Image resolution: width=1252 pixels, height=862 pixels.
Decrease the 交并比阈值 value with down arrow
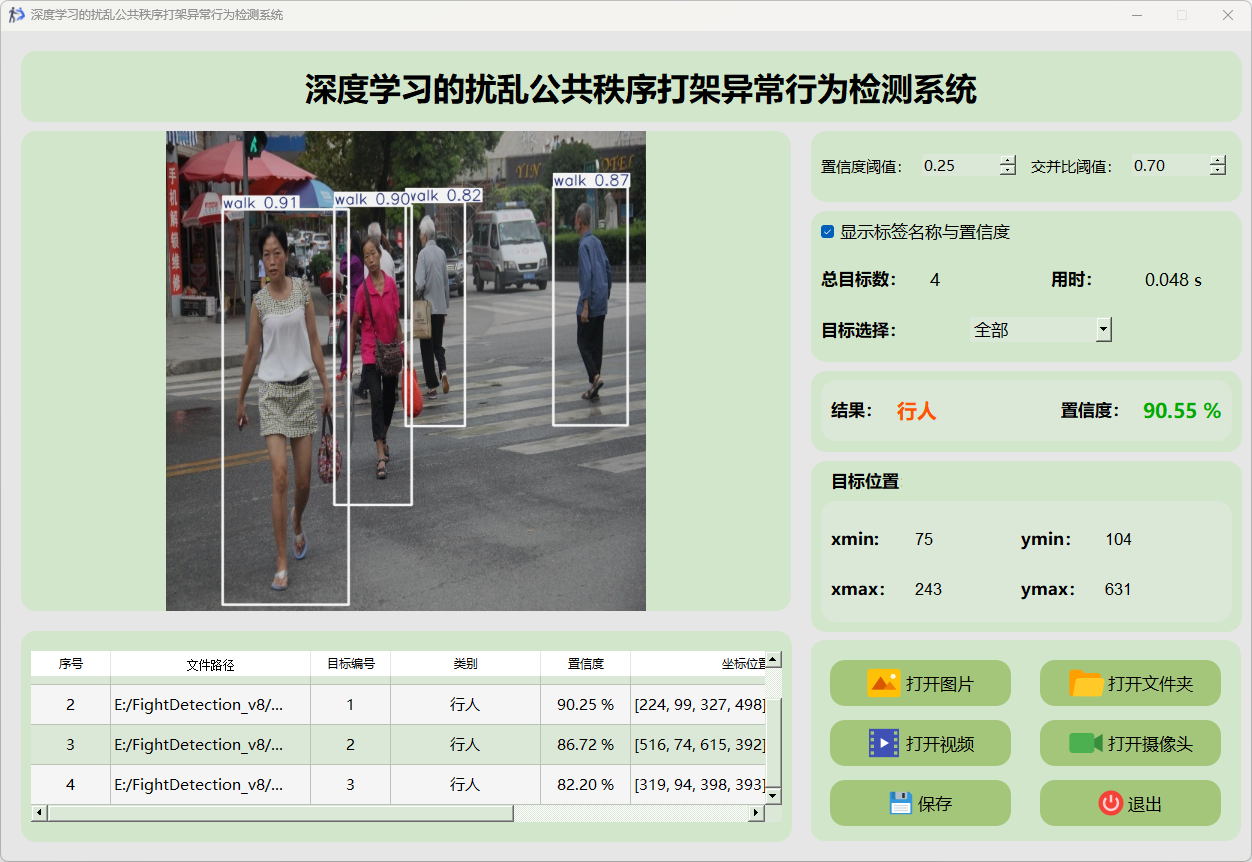pyautogui.click(x=1217, y=171)
